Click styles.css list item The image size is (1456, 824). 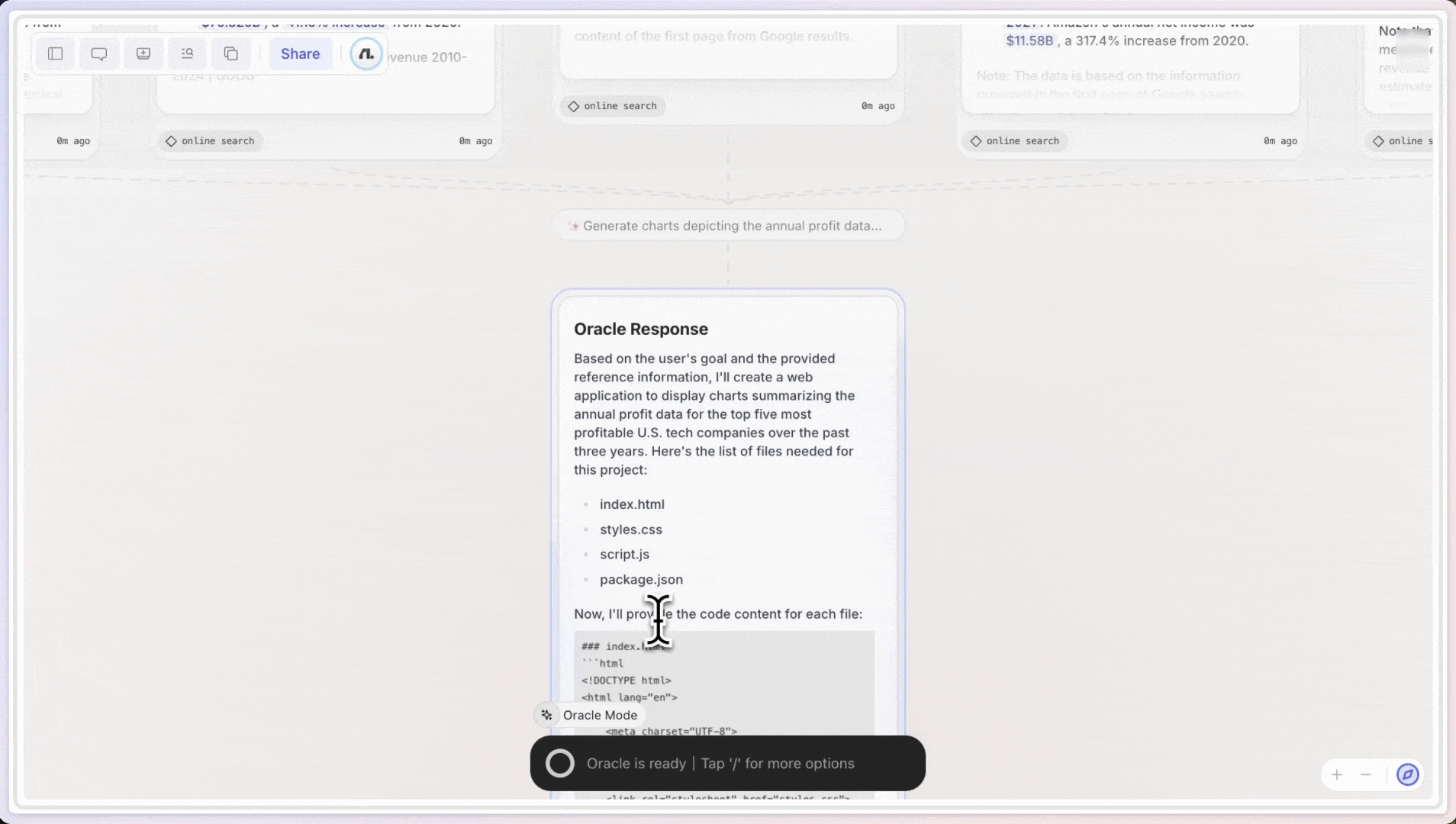631,529
